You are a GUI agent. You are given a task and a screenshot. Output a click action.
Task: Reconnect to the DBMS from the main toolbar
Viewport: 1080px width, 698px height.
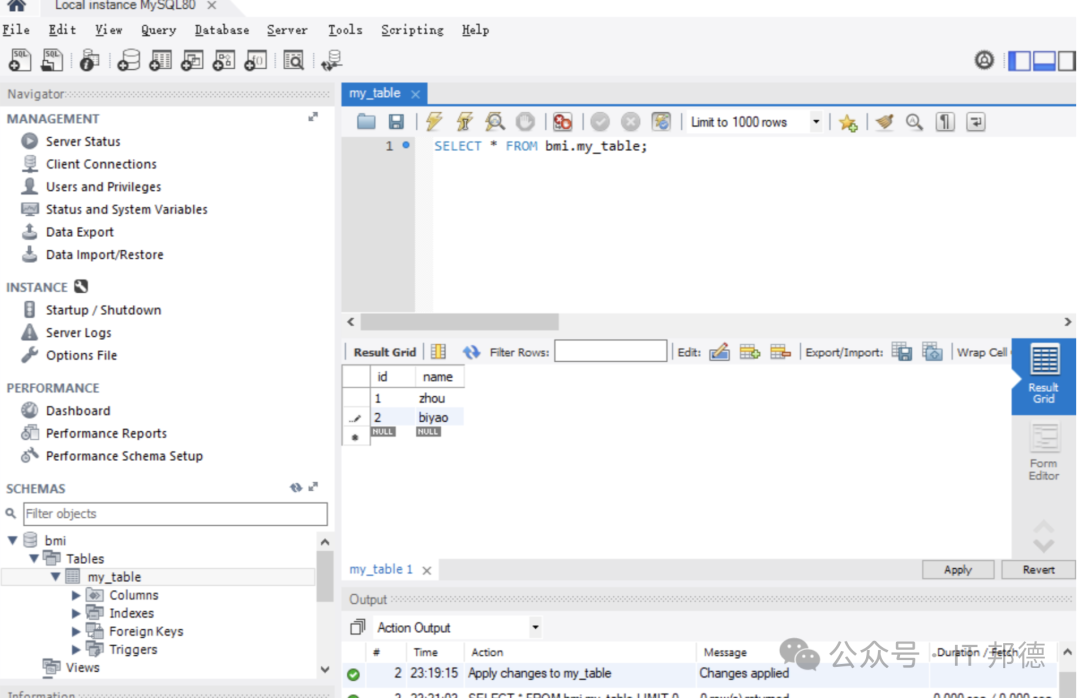click(x=331, y=61)
